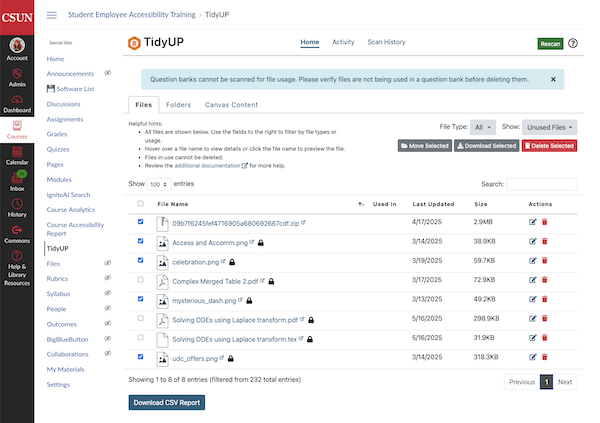Open the Admin shield icon
The height and width of the screenshot is (423, 600).
[x=17, y=73]
